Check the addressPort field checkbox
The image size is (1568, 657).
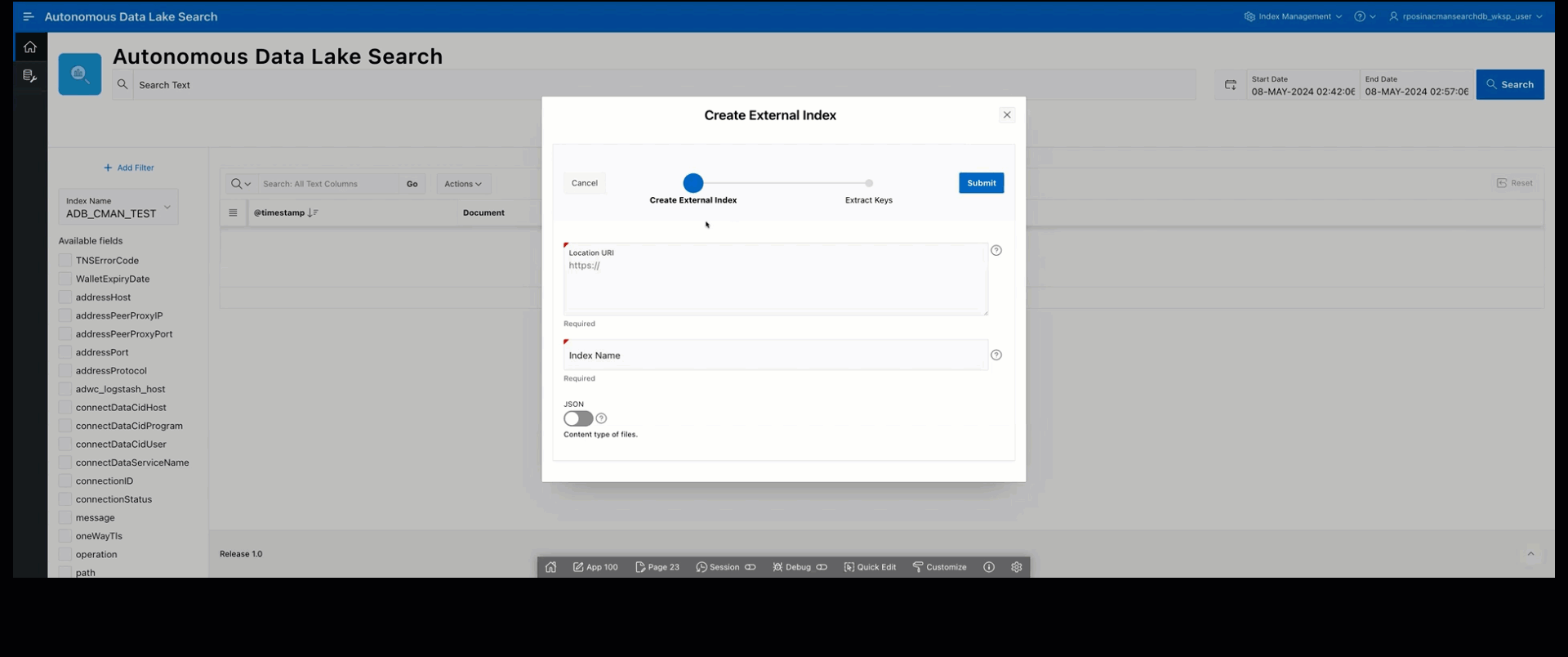pyautogui.click(x=65, y=352)
